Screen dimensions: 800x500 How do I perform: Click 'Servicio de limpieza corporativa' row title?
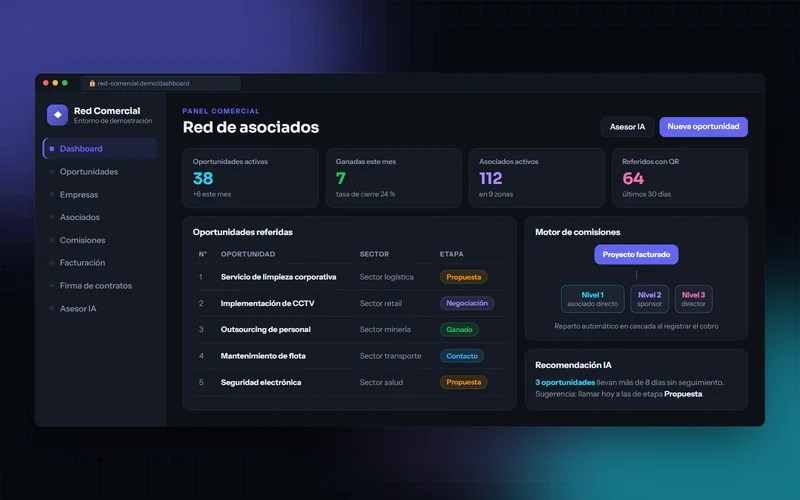click(278, 277)
